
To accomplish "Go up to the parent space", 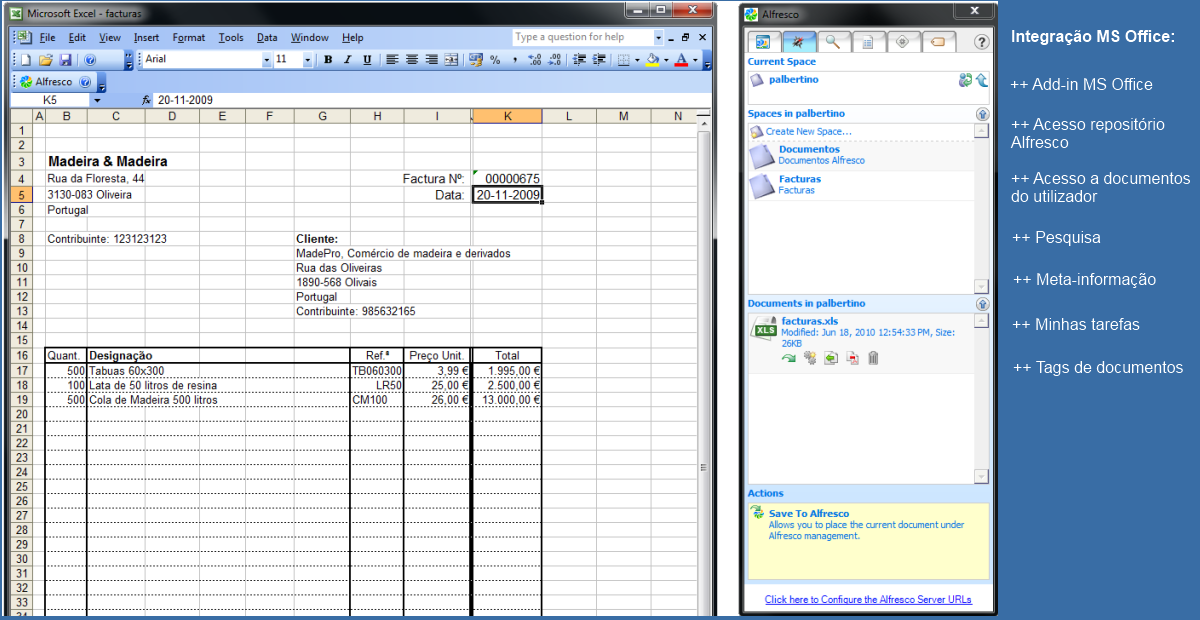I will (x=982, y=80).
